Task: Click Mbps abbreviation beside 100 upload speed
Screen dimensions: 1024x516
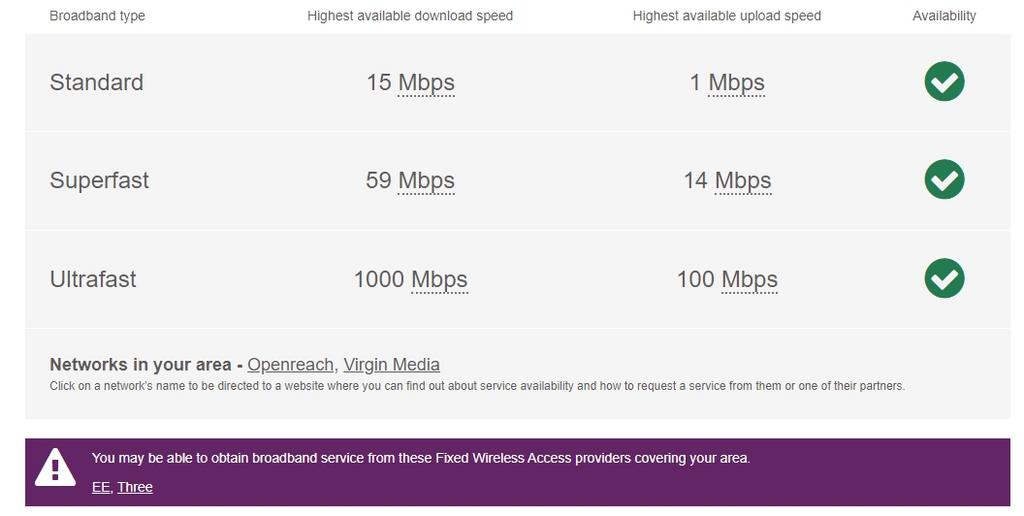Action: coord(749,279)
